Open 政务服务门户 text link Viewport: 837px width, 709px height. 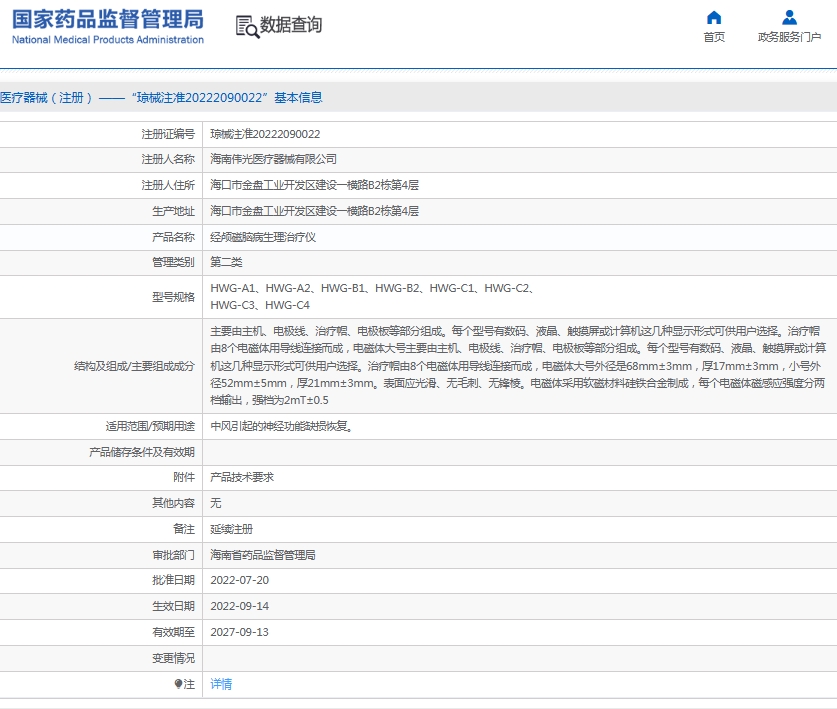[x=789, y=37]
